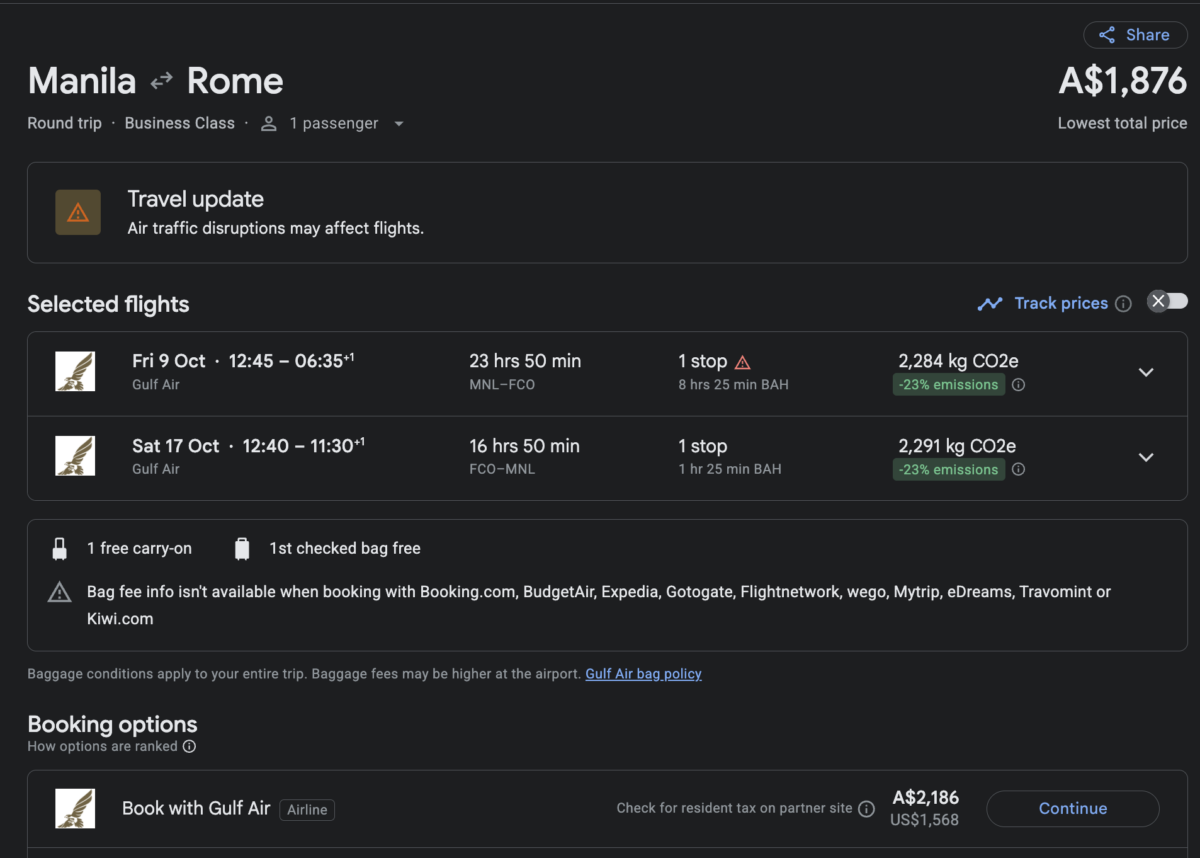Click the emissions info icon for the return flight
Screen dimensions: 1200x858
pos(1018,470)
